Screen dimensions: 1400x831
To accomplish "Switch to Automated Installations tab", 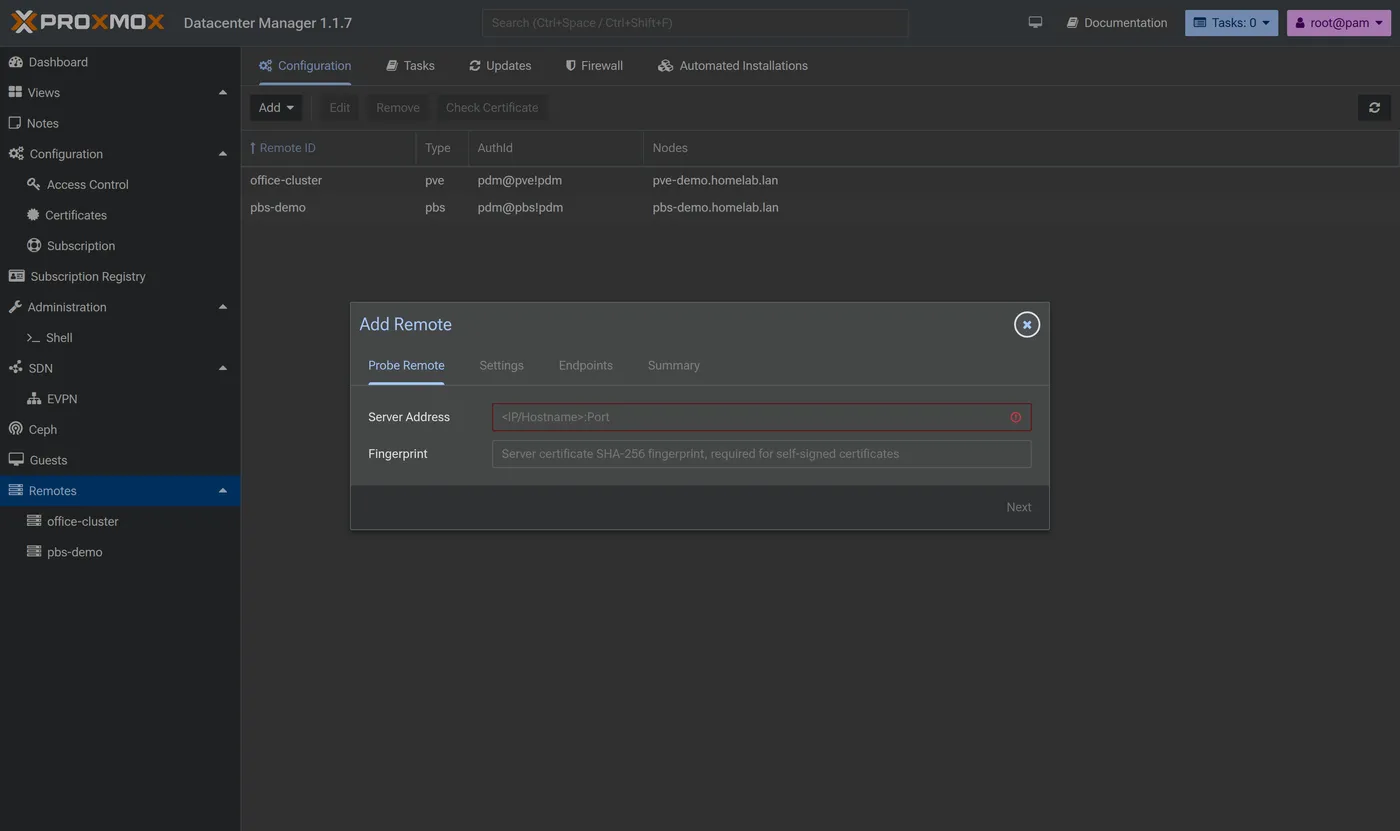I will click(x=733, y=65).
